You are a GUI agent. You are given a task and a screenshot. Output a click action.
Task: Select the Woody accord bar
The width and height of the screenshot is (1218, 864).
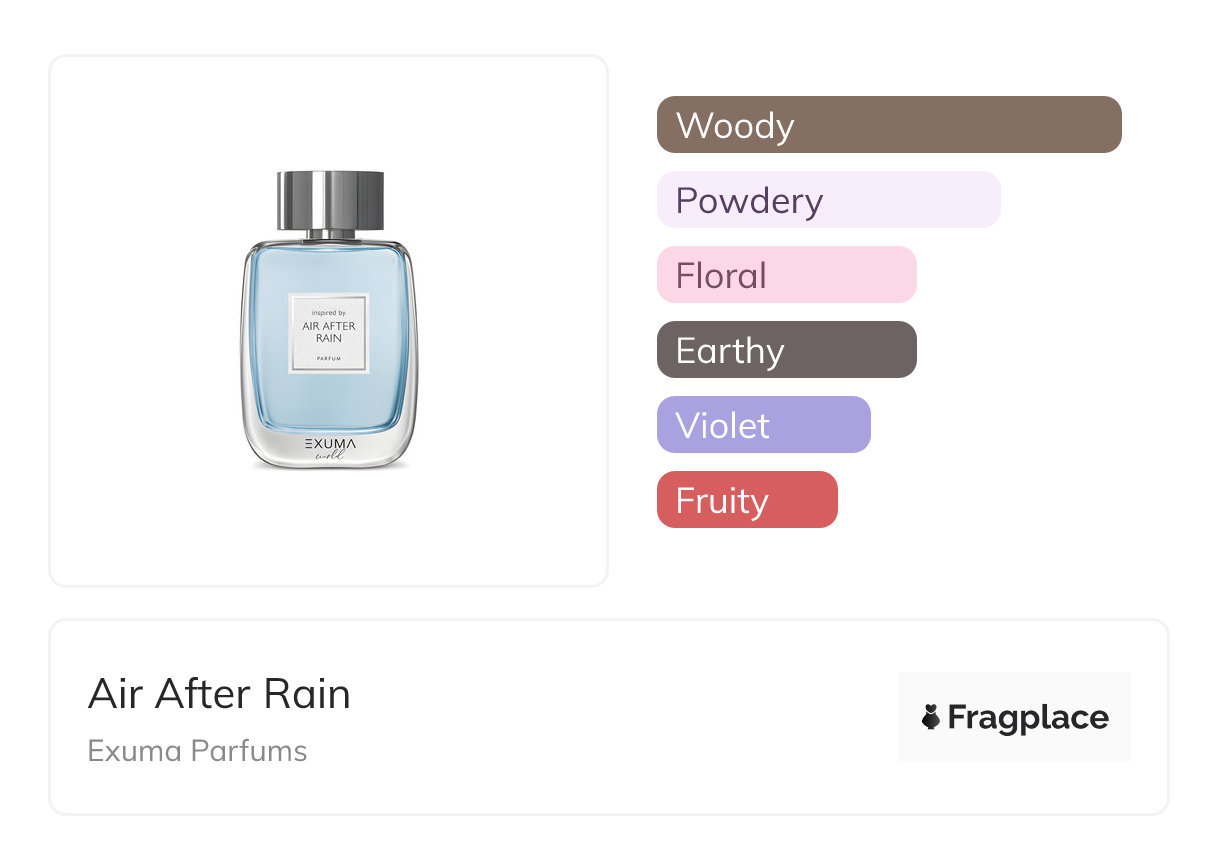888,125
